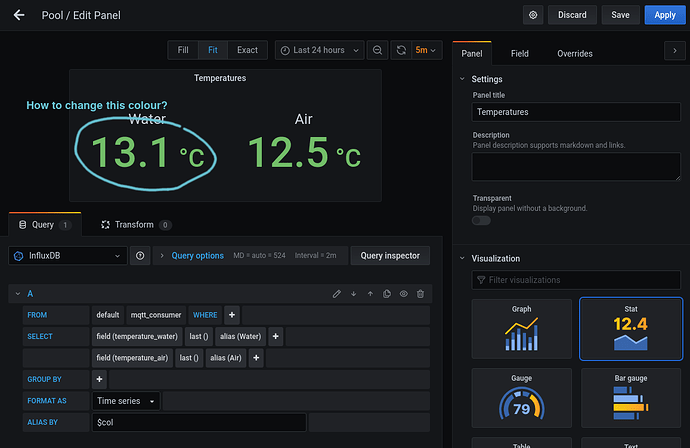
Task: Choose the Gauge visualization
Action: click(521, 399)
